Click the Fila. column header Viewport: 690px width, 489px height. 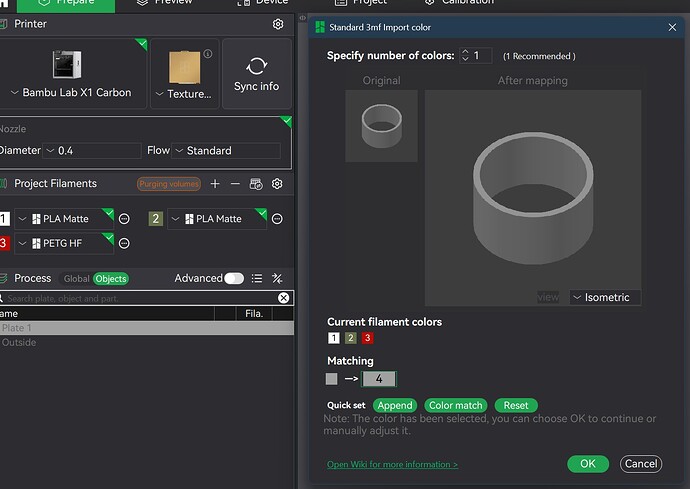[x=254, y=313]
